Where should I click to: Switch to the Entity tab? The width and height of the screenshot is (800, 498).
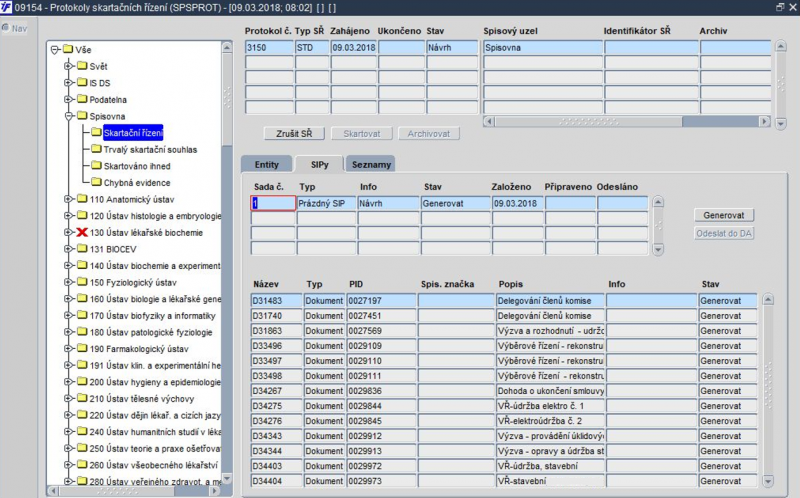coord(266,164)
